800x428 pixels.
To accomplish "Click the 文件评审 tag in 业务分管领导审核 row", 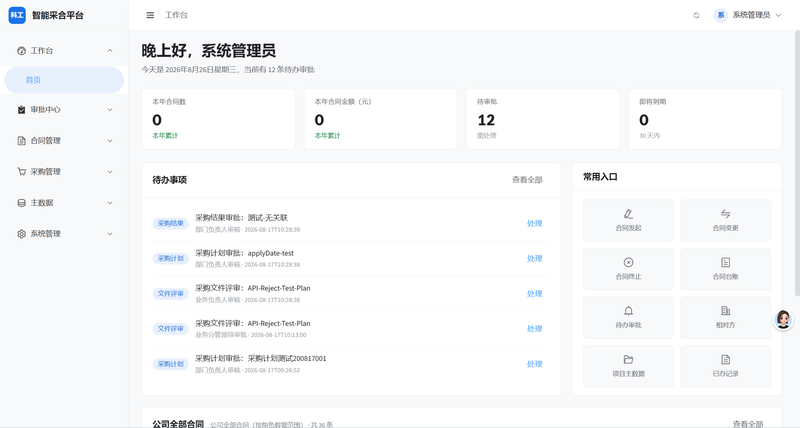I will (x=170, y=329).
